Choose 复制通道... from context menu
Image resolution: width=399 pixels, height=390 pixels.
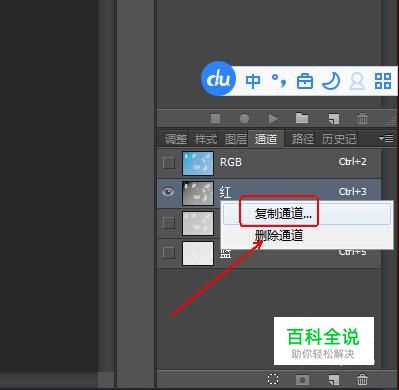307,214
